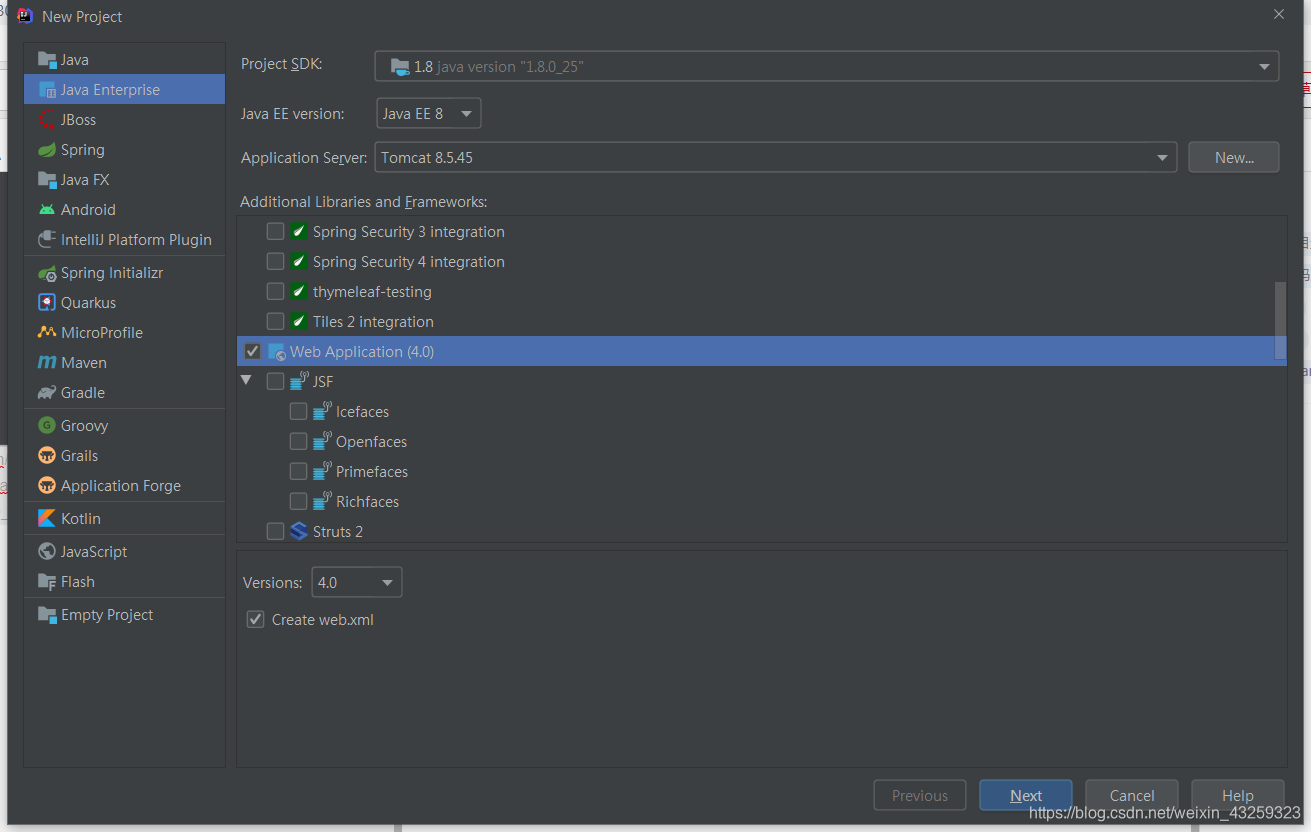The width and height of the screenshot is (1311, 832).
Task: Click the JavaScript globe icon
Action: coord(47,552)
